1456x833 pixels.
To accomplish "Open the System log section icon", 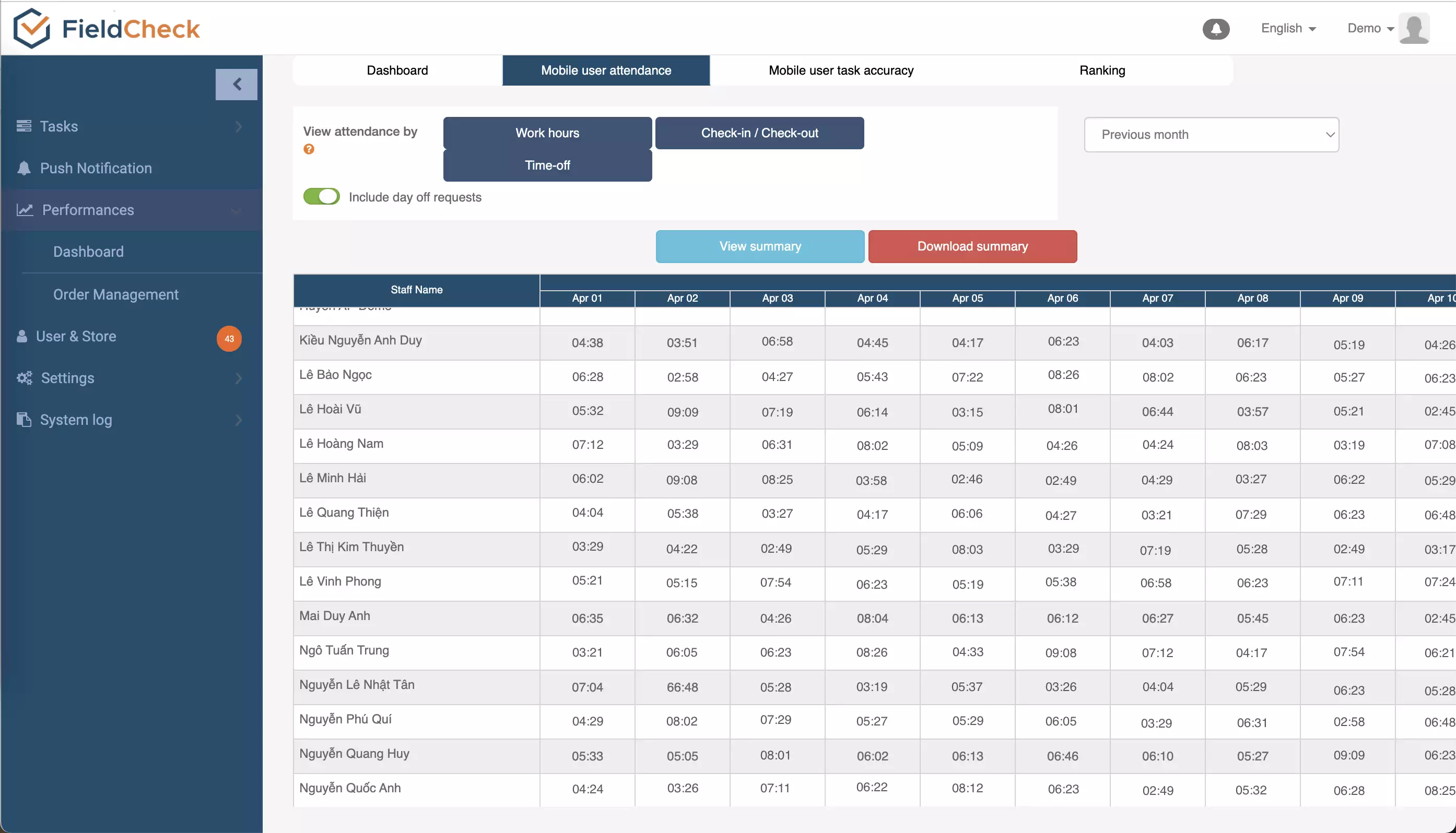I will click(x=23, y=419).
